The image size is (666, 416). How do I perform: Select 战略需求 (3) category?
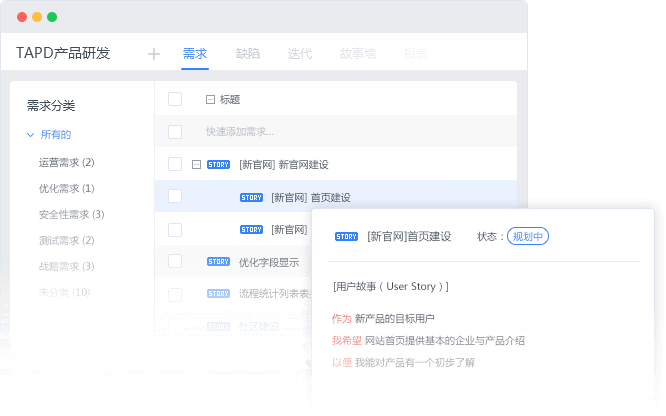point(66,266)
